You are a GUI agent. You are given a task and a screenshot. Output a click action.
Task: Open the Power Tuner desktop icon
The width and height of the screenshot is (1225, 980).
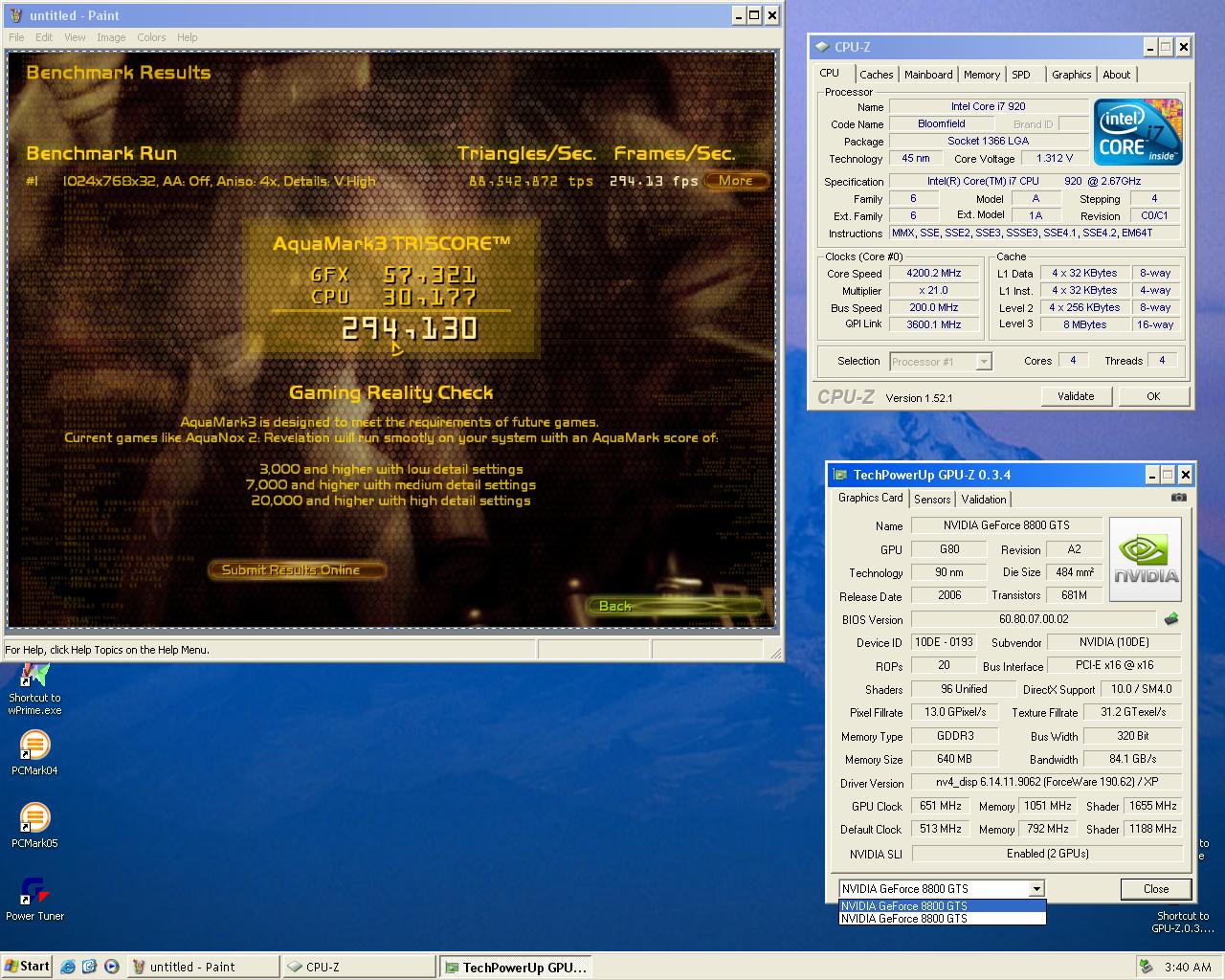[x=34, y=898]
